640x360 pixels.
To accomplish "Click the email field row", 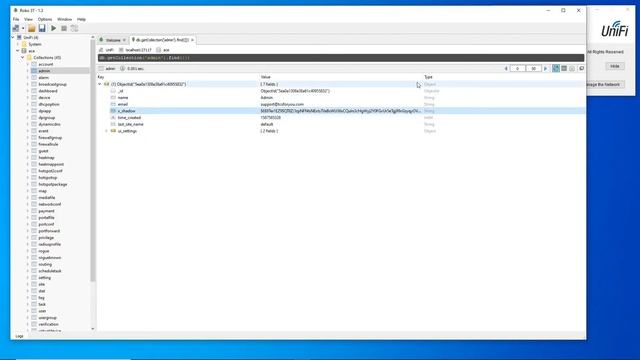I will 341,104.
